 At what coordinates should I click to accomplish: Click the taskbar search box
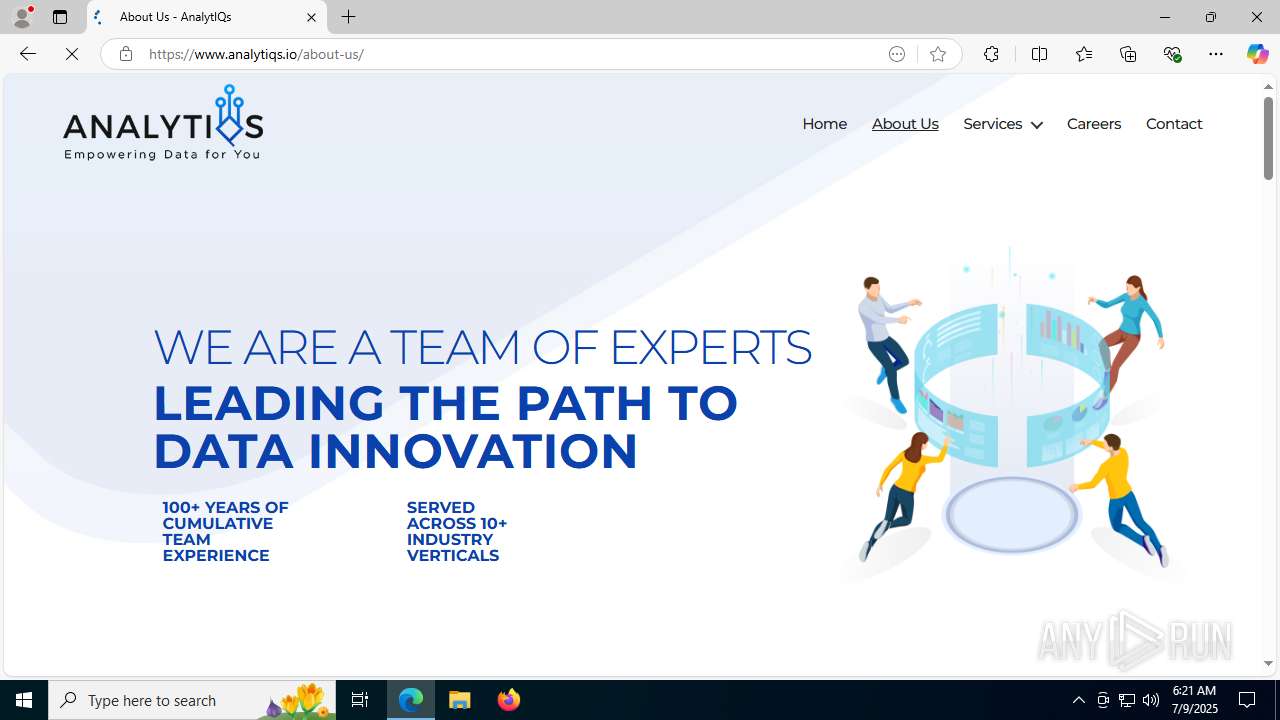tap(192, 700)
